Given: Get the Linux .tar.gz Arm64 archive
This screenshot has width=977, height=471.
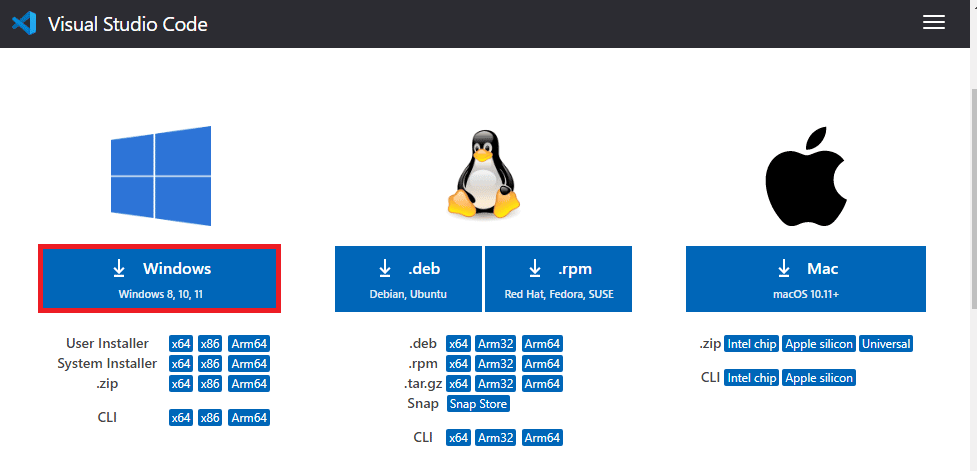Looking at the screenshot, I should click(542, 384).
